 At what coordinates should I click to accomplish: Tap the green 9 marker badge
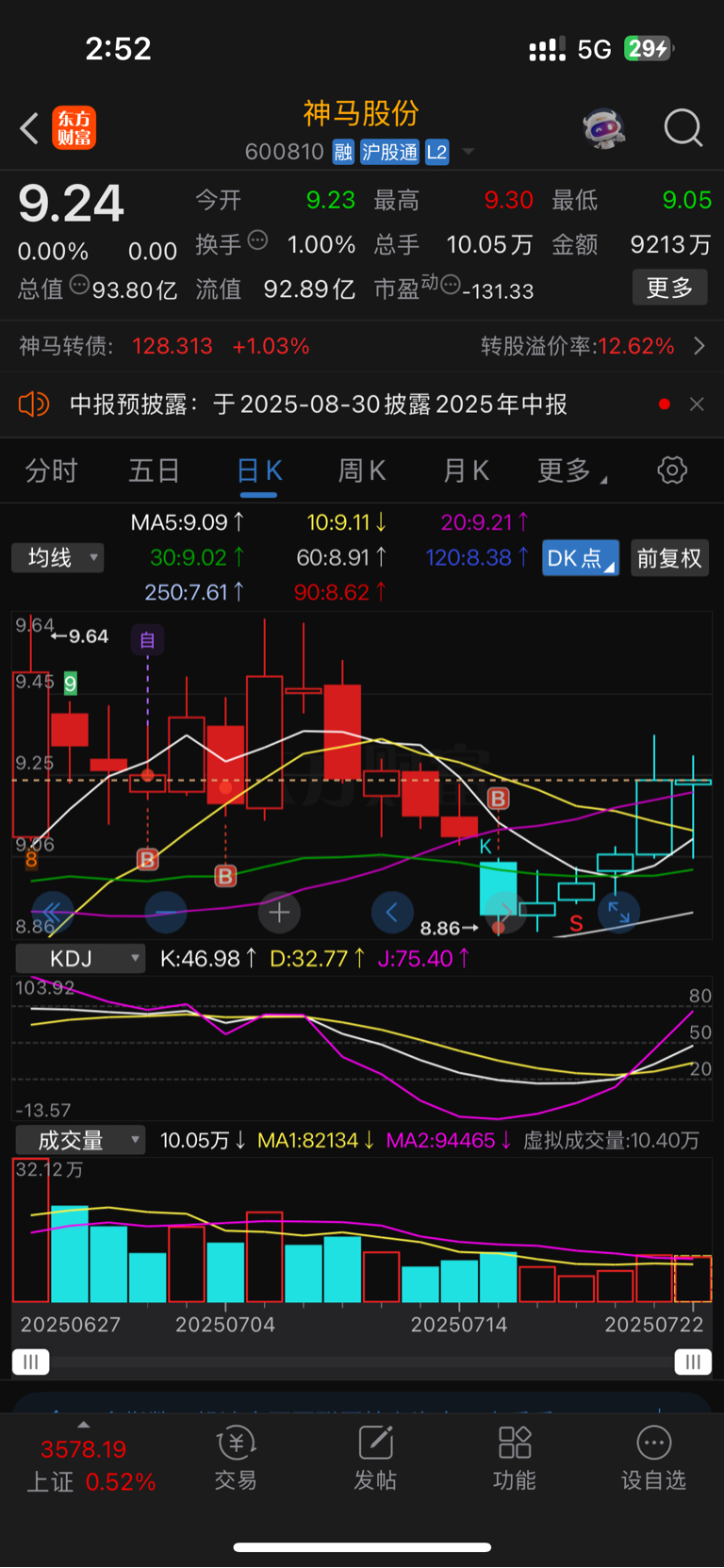tap(70, 683)
